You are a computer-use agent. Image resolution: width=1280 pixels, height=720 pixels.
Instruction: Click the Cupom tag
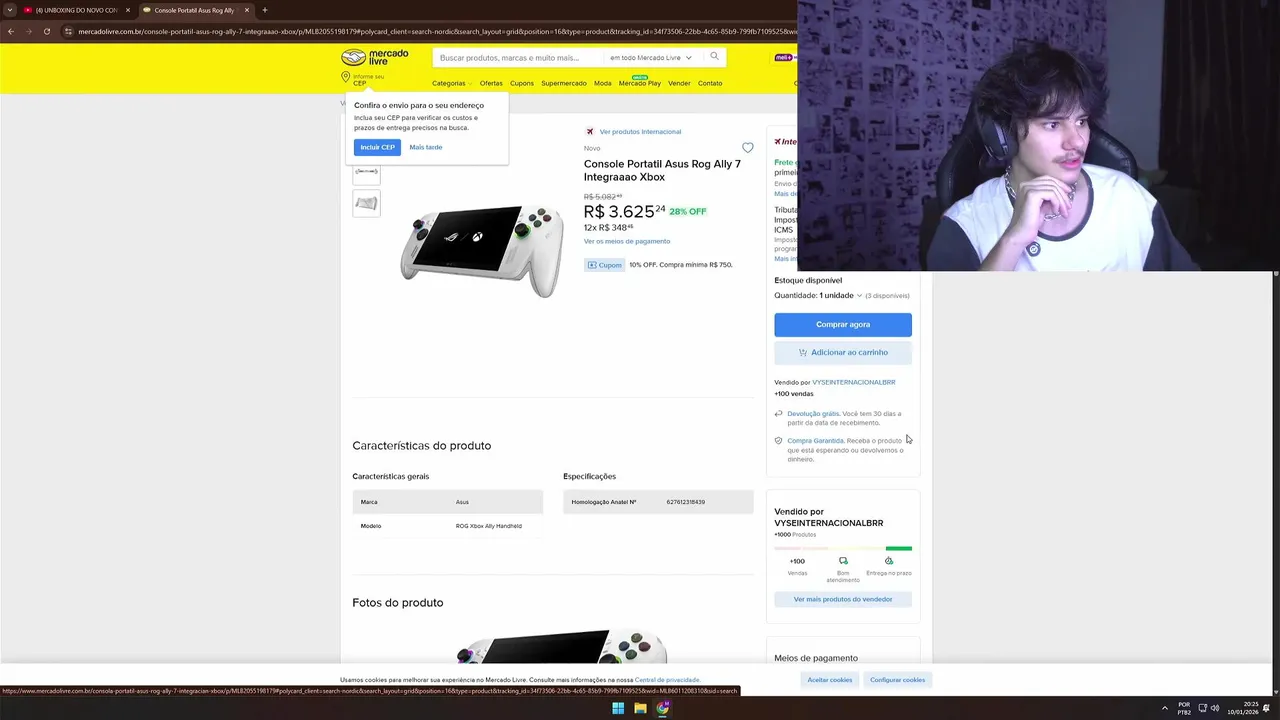pos(604,265)
